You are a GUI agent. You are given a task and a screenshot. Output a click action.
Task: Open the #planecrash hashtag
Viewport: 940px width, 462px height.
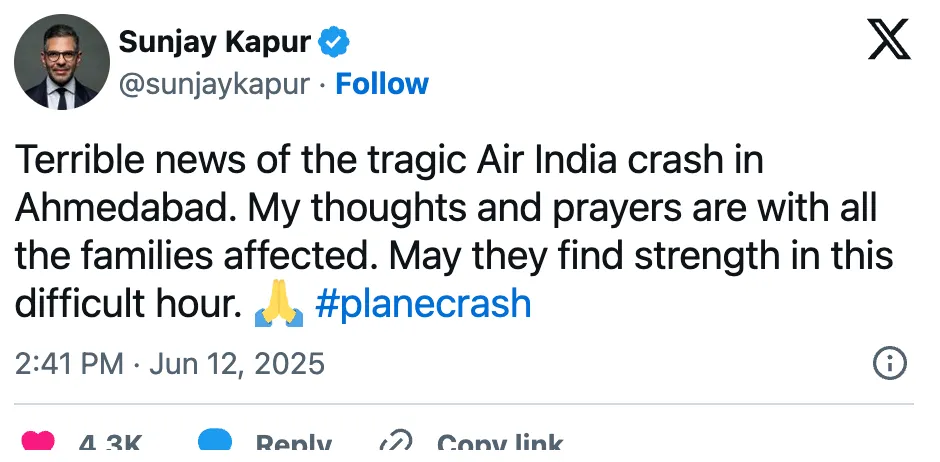tap(423, 304)
